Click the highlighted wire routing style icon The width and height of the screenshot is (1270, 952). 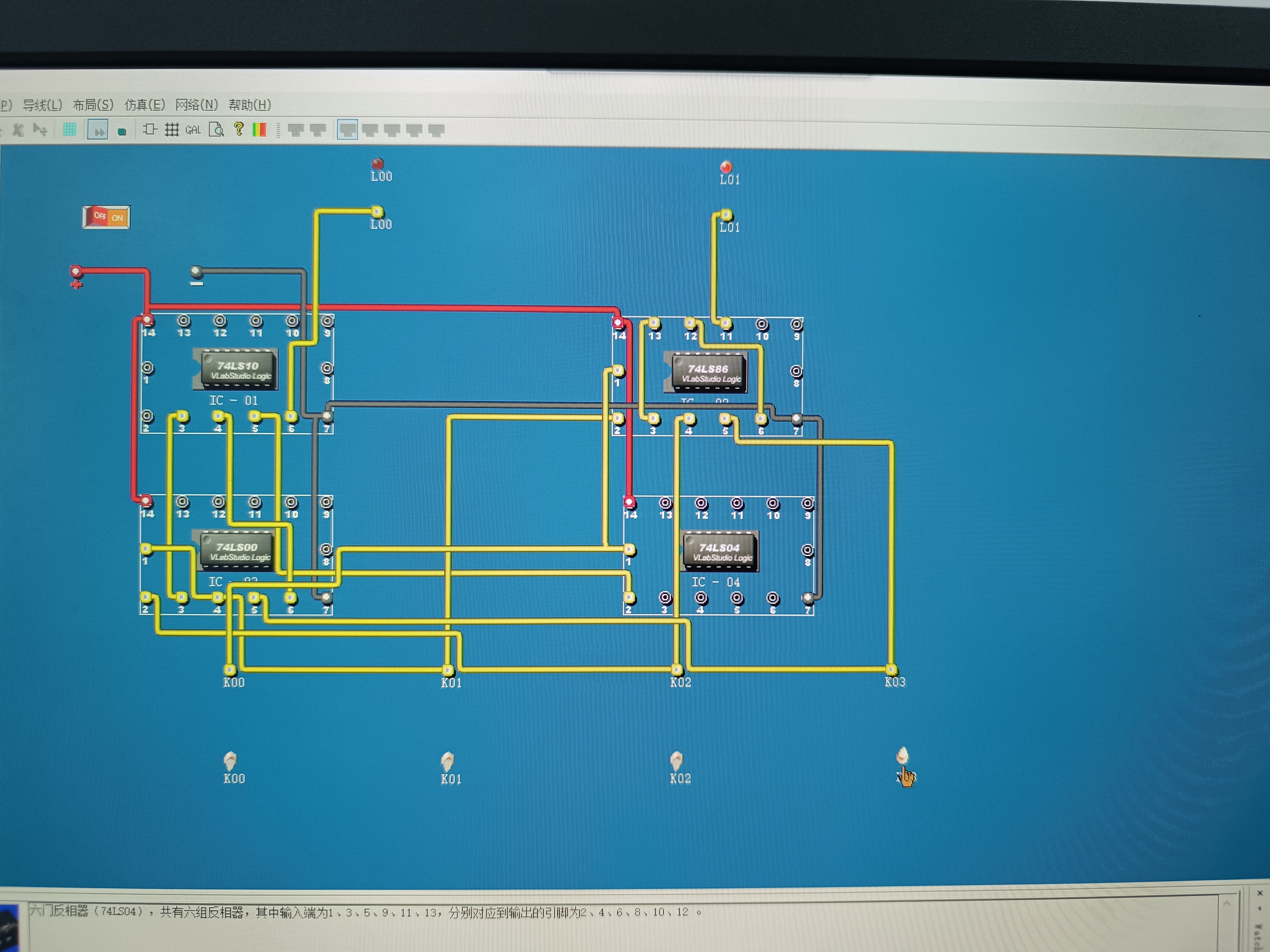pos(347,130)
